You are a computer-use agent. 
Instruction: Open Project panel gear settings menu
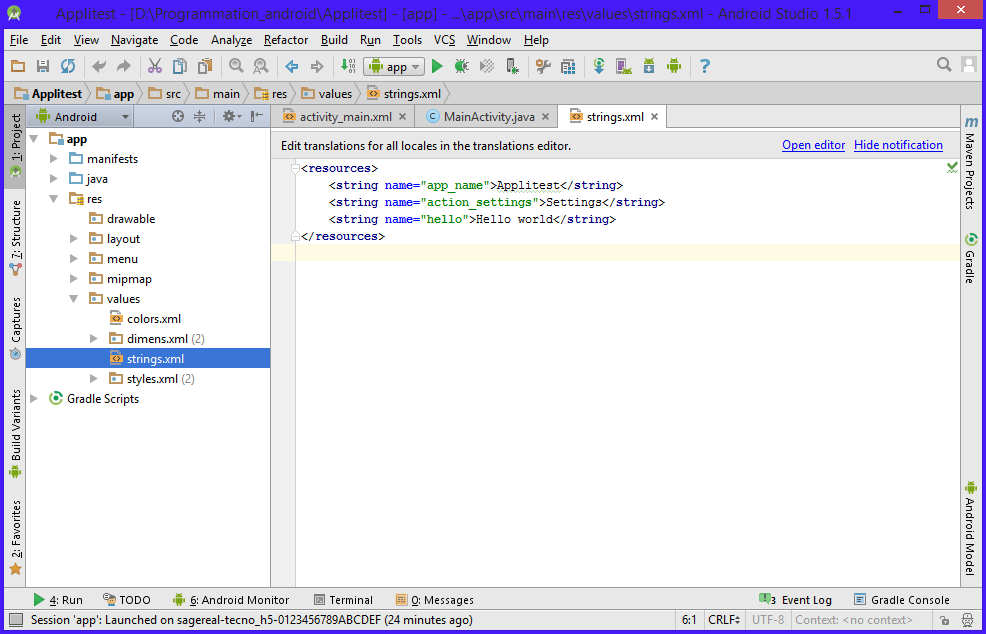point(231,116)
